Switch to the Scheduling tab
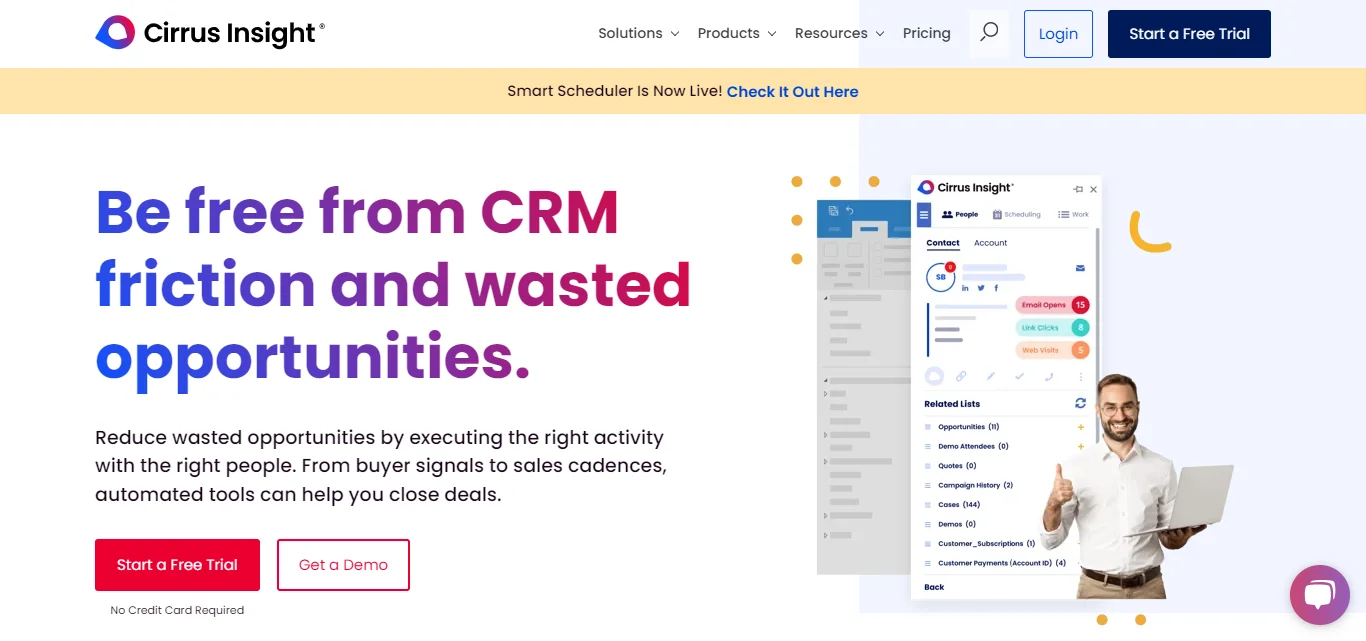Screen dimensions: 1366x641 click(1016, 214)
